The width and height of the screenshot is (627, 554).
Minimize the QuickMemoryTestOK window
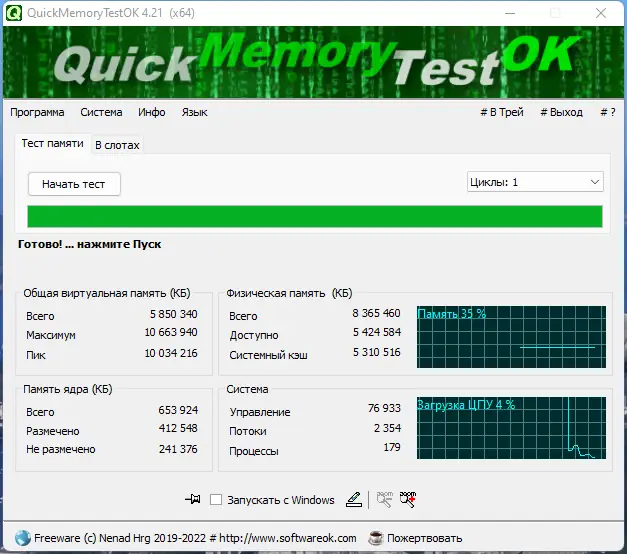tap(510, 13)
